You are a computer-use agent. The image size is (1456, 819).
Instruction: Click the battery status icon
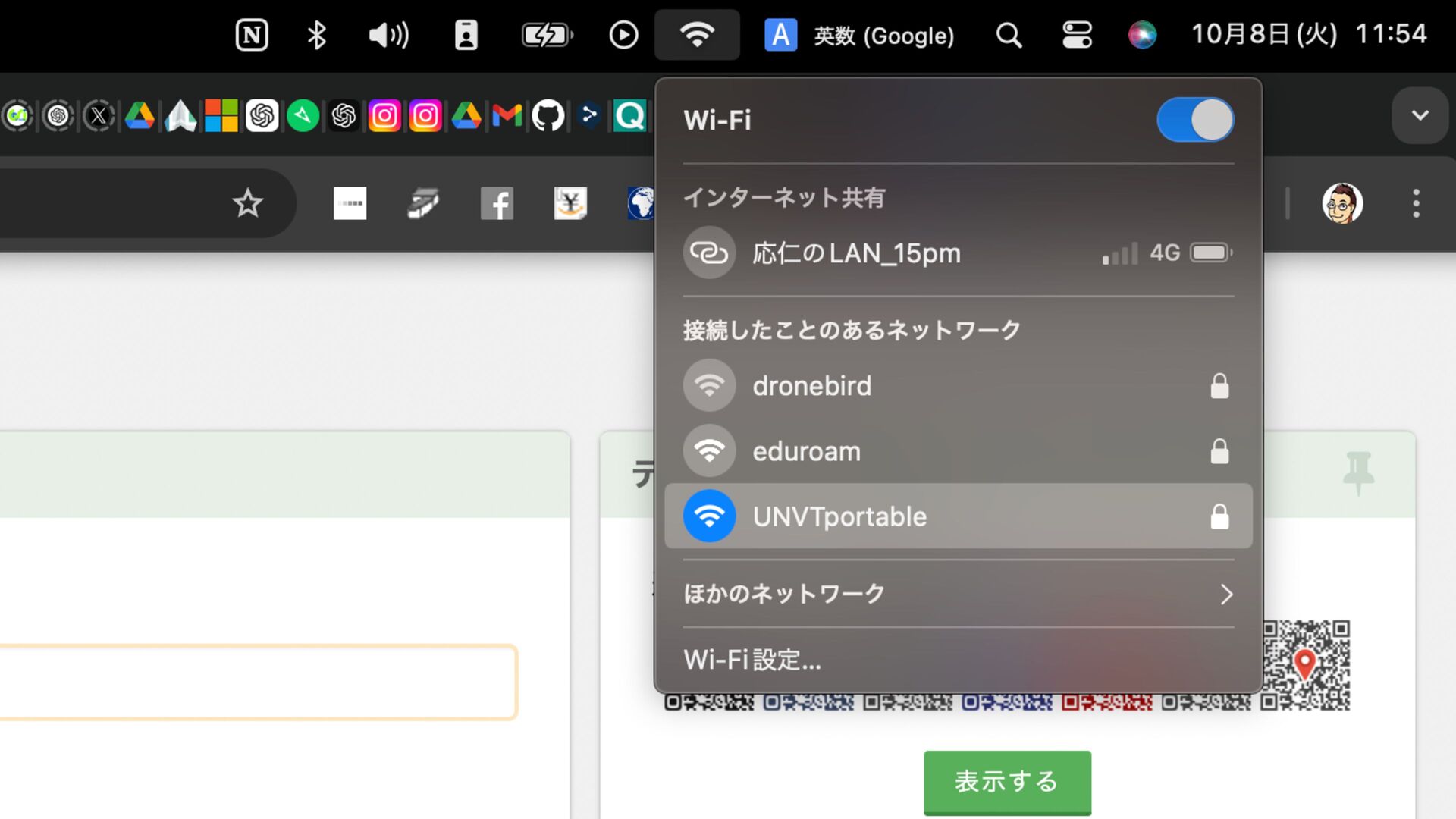547,35
